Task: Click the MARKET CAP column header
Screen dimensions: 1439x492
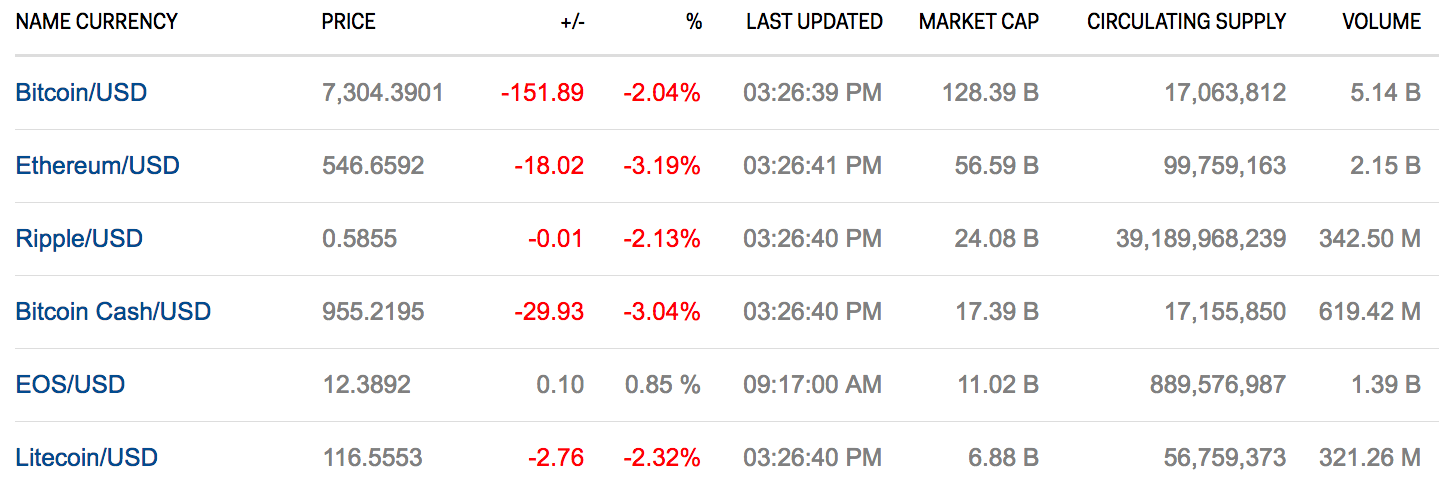Action: 978,21
